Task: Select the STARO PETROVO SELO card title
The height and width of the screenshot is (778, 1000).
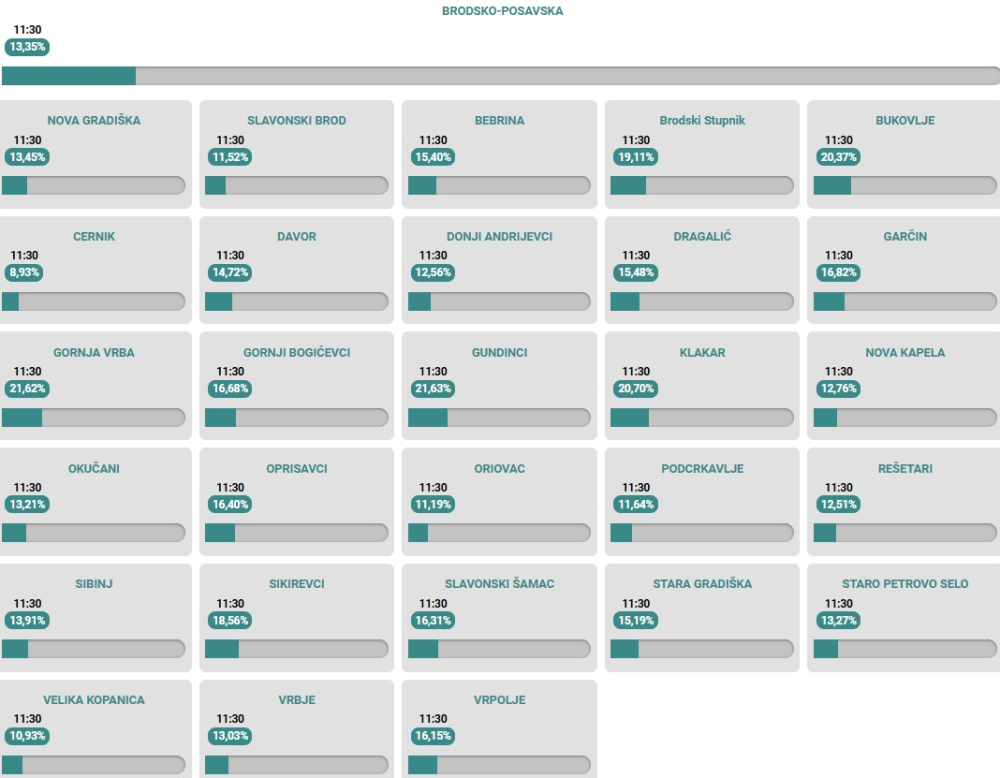Action: (905, 584)
